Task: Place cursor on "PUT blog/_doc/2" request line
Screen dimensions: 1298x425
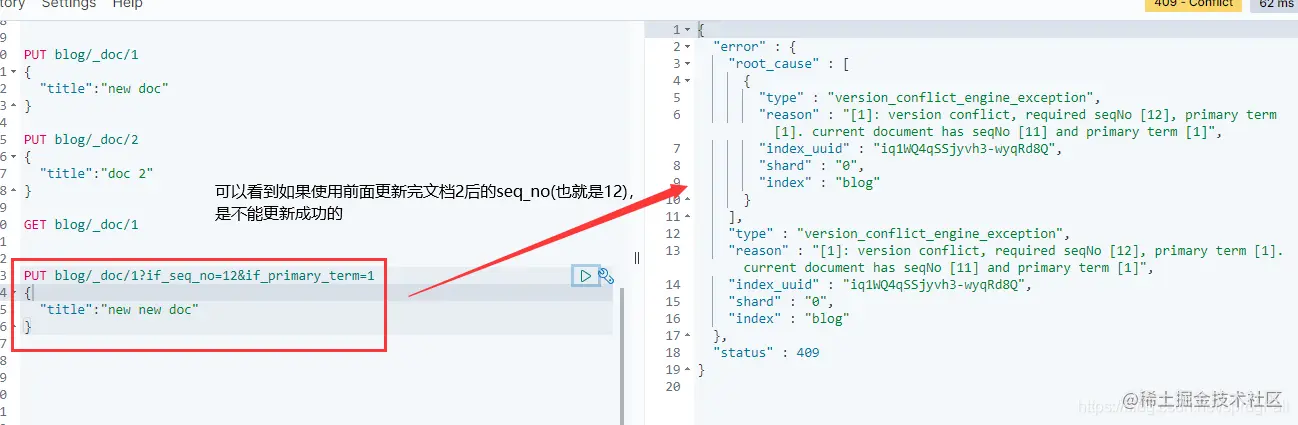Action: click(x=81, y=140)
